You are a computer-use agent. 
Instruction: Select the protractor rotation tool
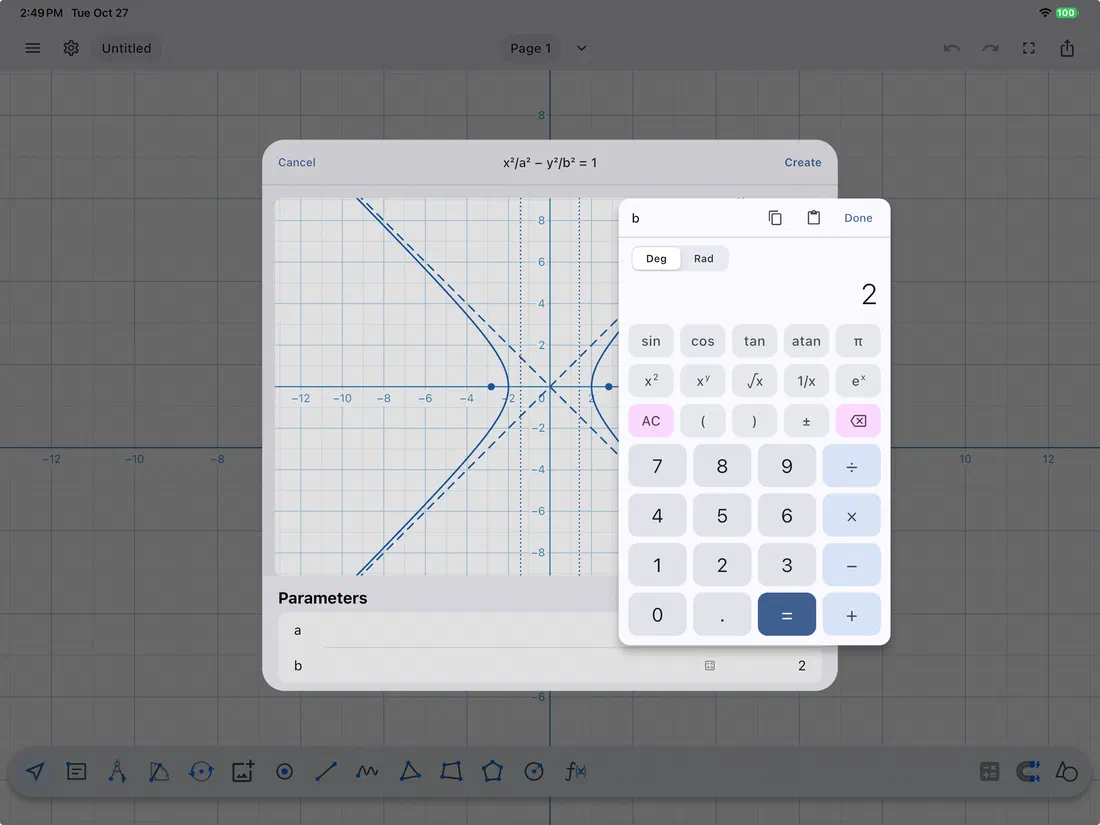(x=201, y=772)
